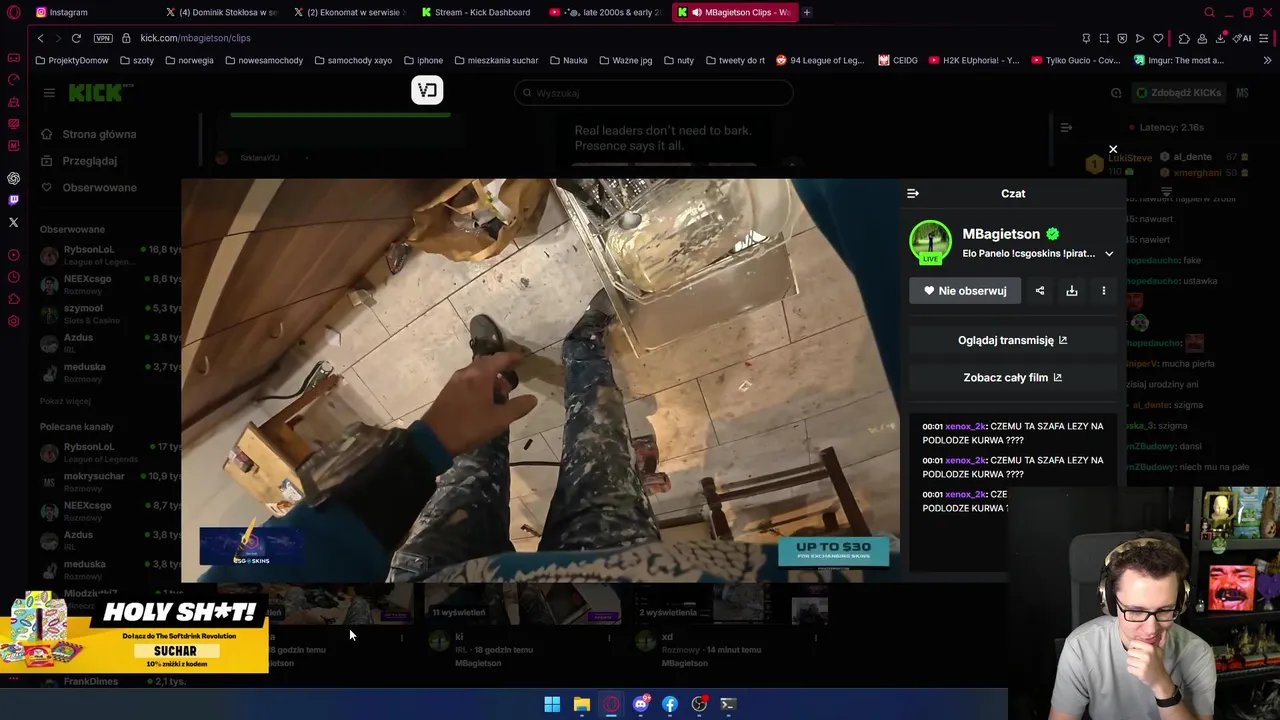Click the Zdobądź KICKs button
This screenshot has height=720, width=1280.
pyautogui.click(x=1178, y=93)
